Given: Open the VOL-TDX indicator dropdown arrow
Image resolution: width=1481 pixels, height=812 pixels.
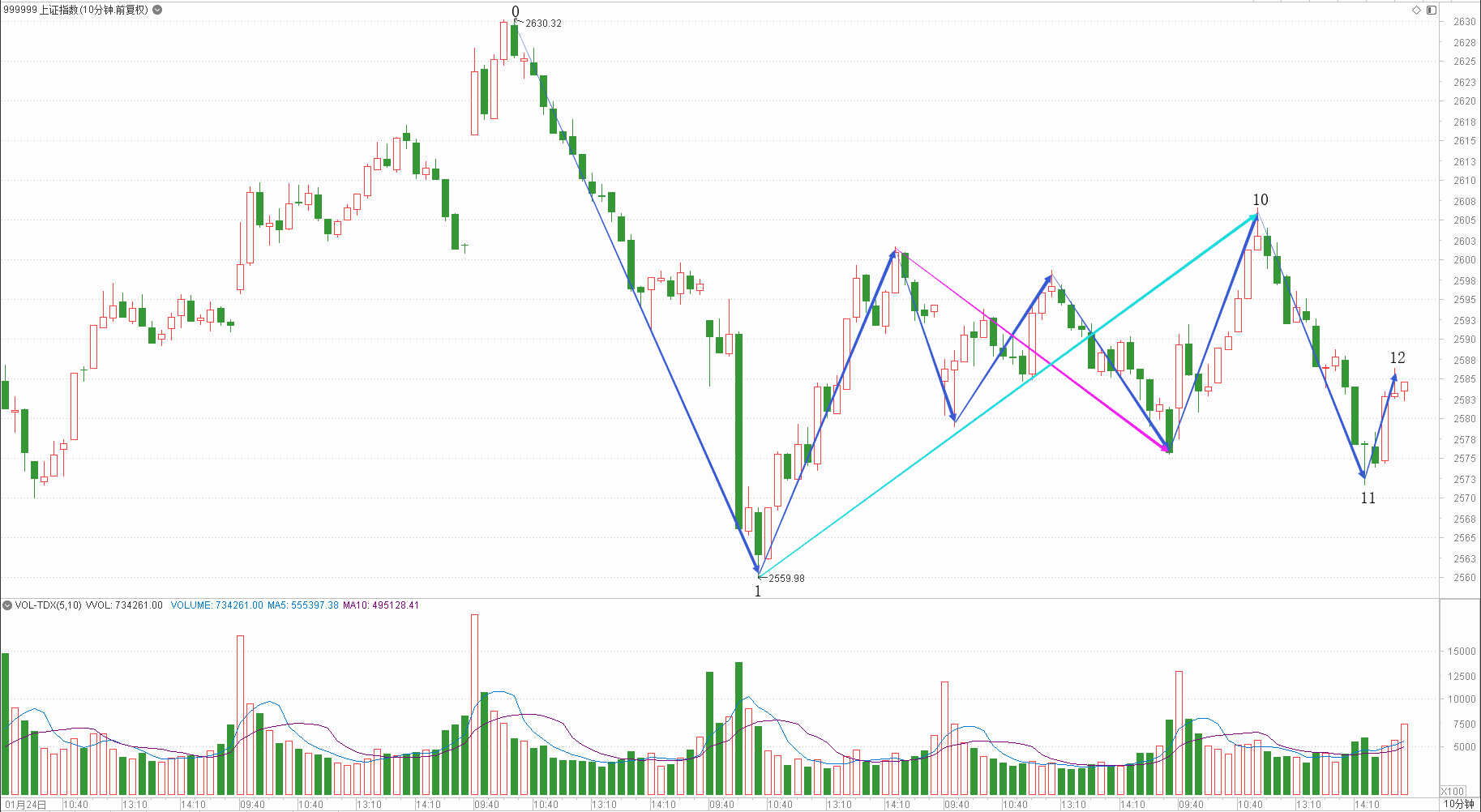Looking at the screenshot, I should pyautogui.click(x=7, y=605).
